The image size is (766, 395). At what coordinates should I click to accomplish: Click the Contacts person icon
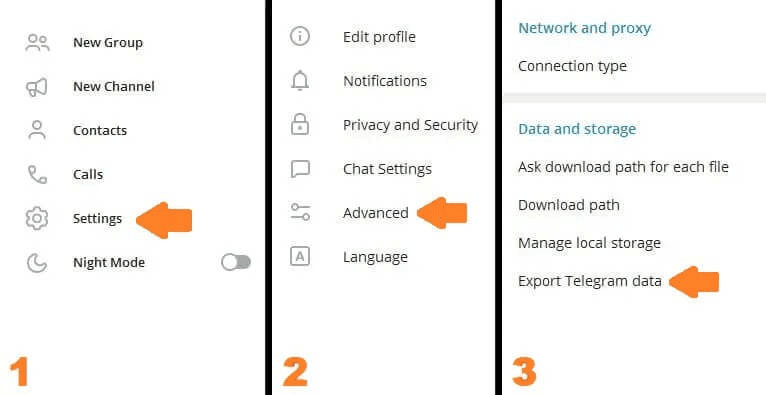pos(37,130)
